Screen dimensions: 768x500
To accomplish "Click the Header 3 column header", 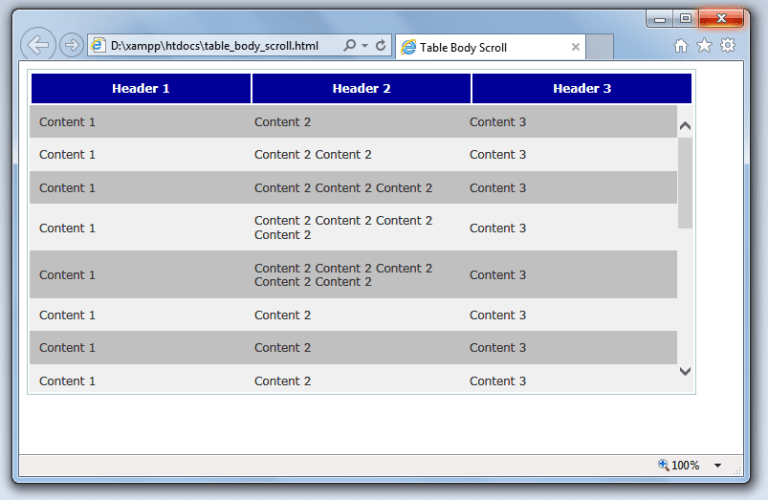I will click(x=582, y=89).
